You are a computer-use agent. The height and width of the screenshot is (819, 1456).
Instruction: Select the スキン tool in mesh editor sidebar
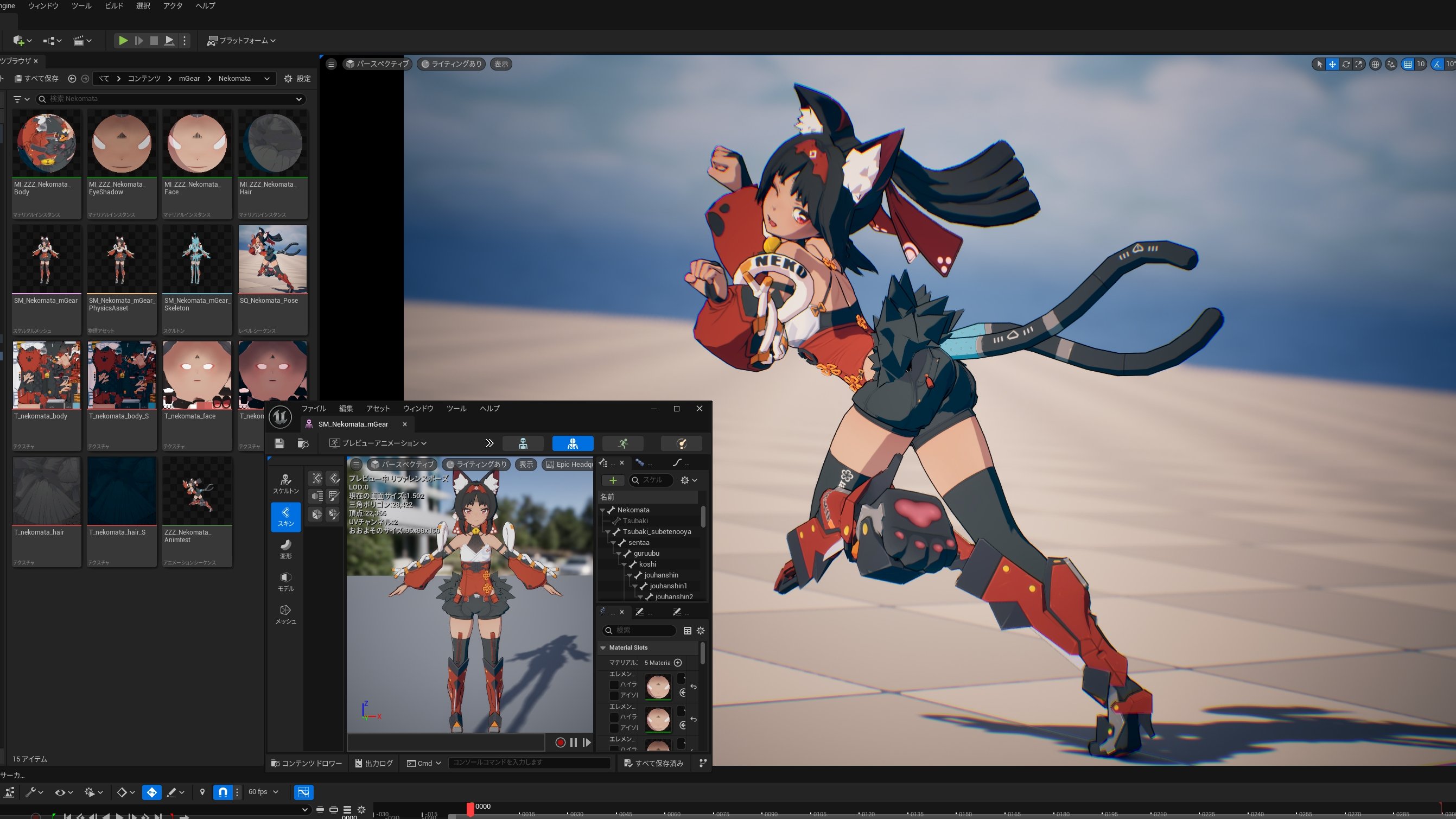pos(286,517)
